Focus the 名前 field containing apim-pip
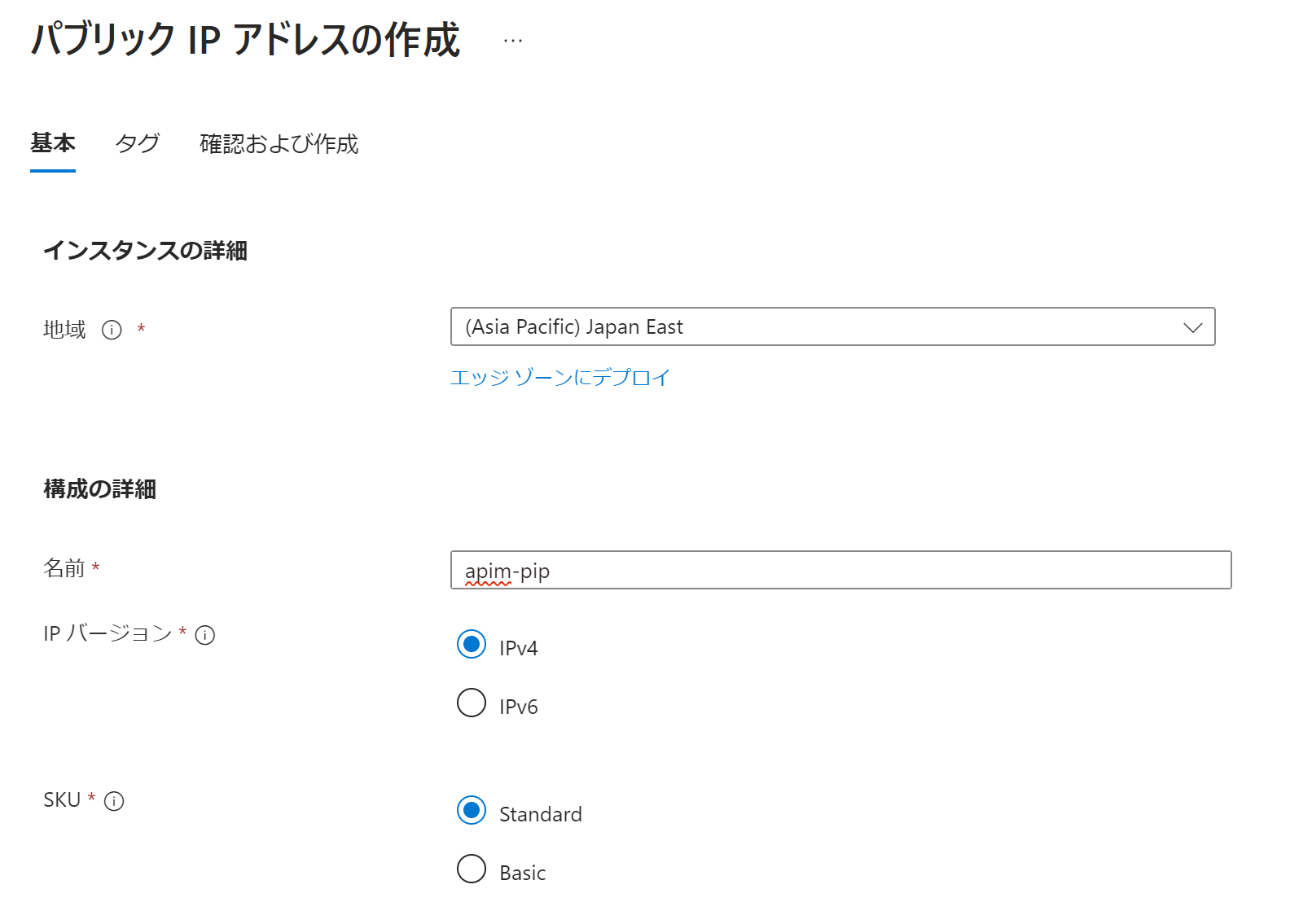The width and height of the screenshot is (1290, 924). pyautogui.click(x=840, y=570)
